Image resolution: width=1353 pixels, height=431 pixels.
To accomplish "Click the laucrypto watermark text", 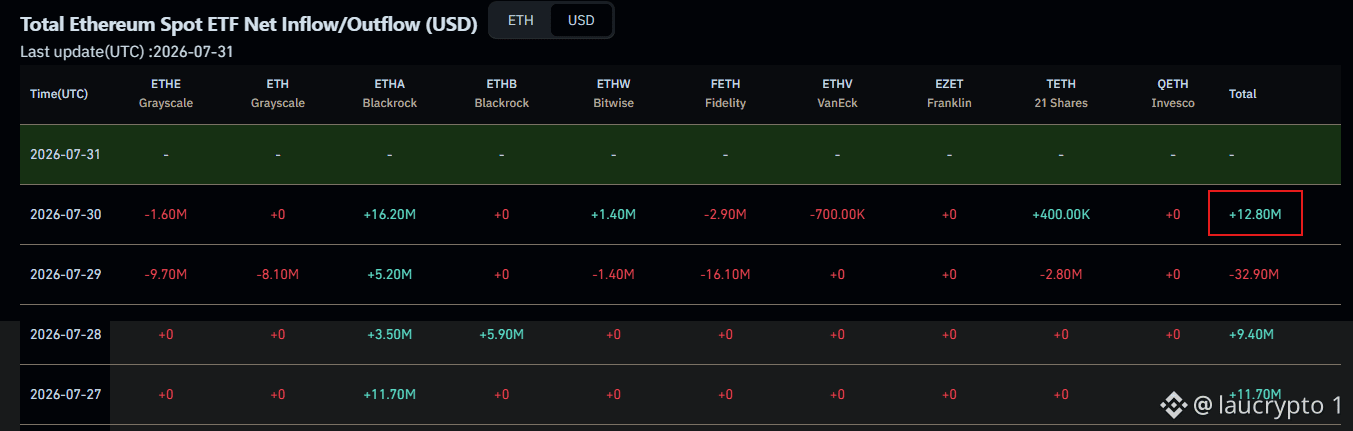I will [x=1267, y=405].
